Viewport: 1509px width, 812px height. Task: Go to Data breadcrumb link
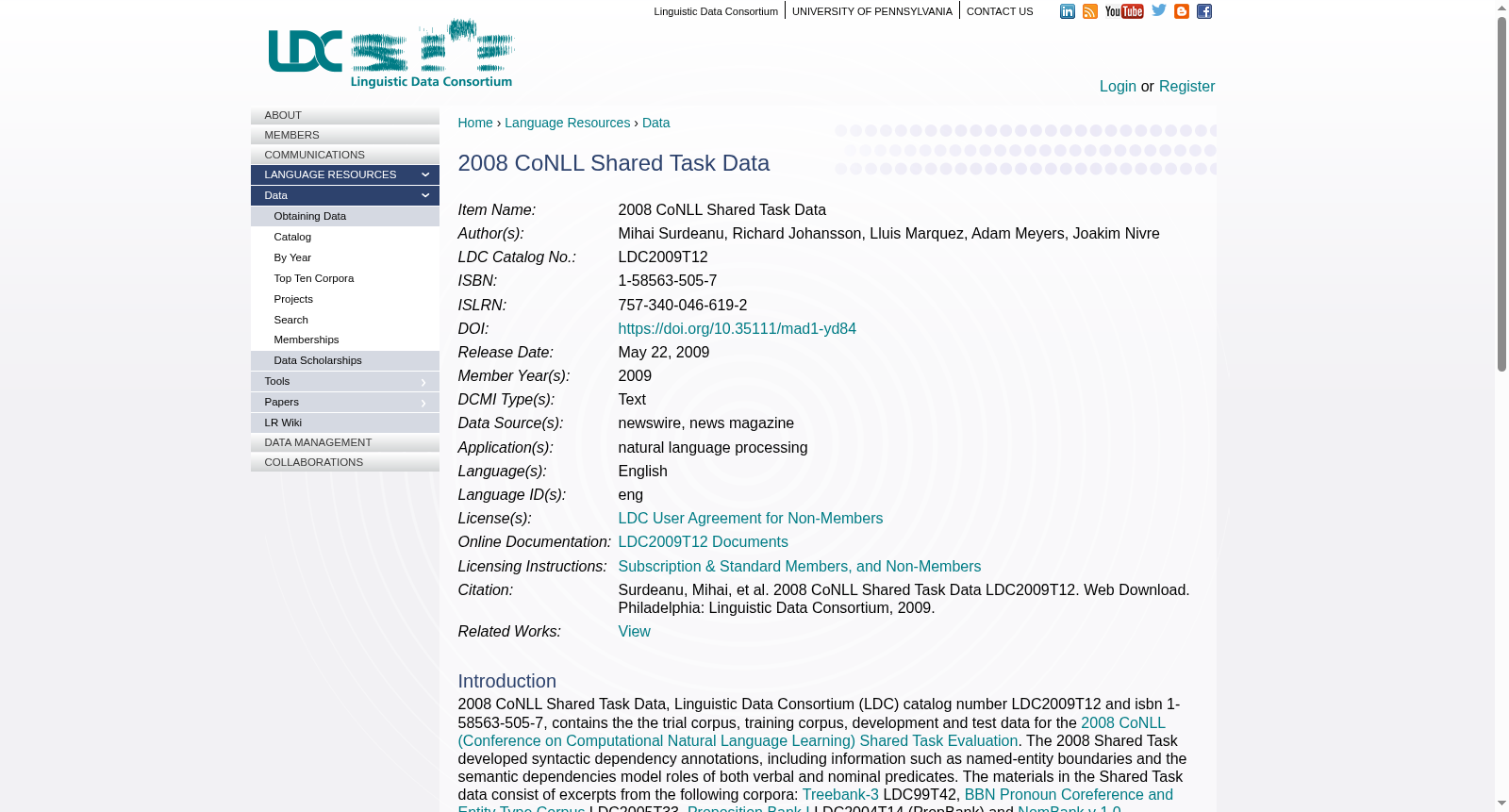click(x=655, y=123)
